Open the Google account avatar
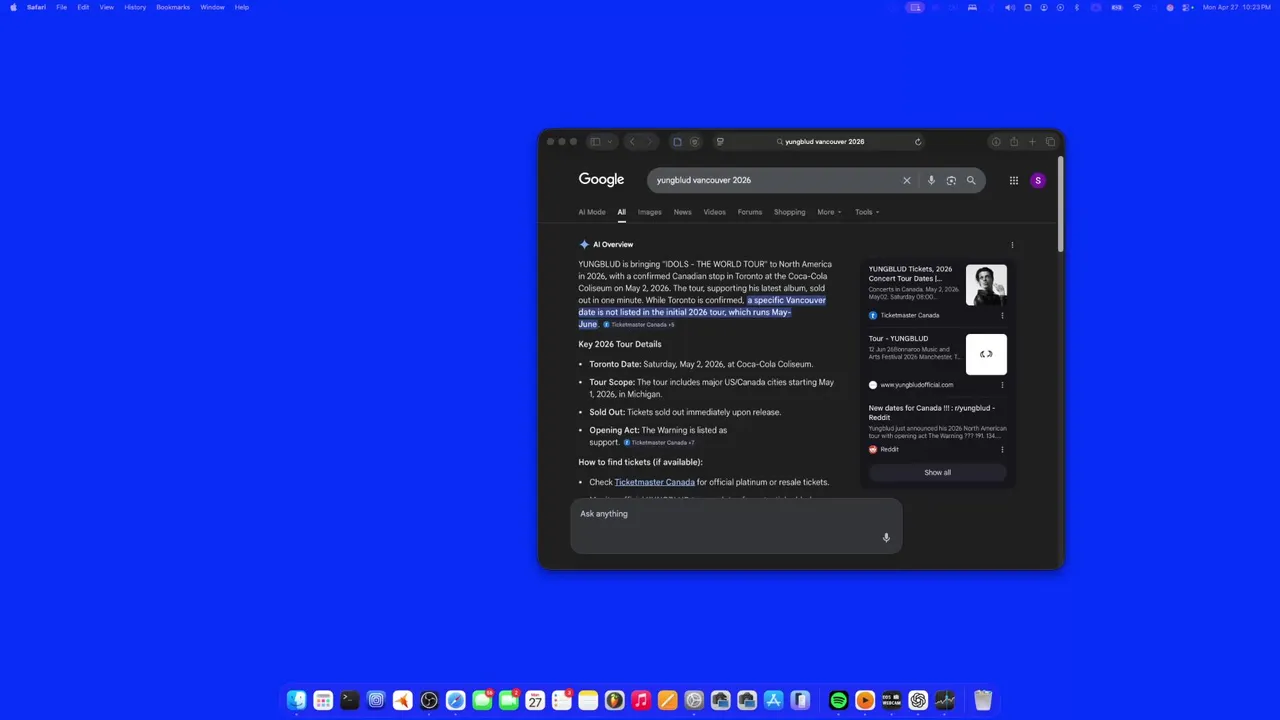 tap(1038, 181)
